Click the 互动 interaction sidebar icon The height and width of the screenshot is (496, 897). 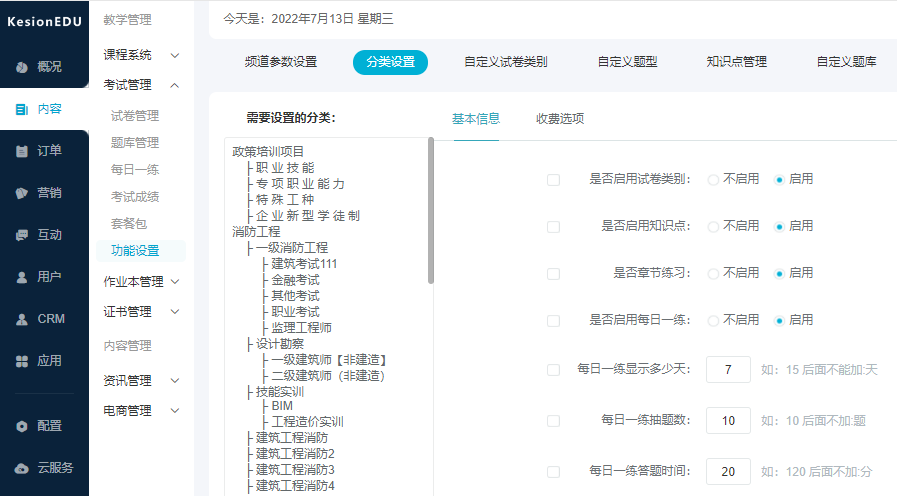[22, 235]
